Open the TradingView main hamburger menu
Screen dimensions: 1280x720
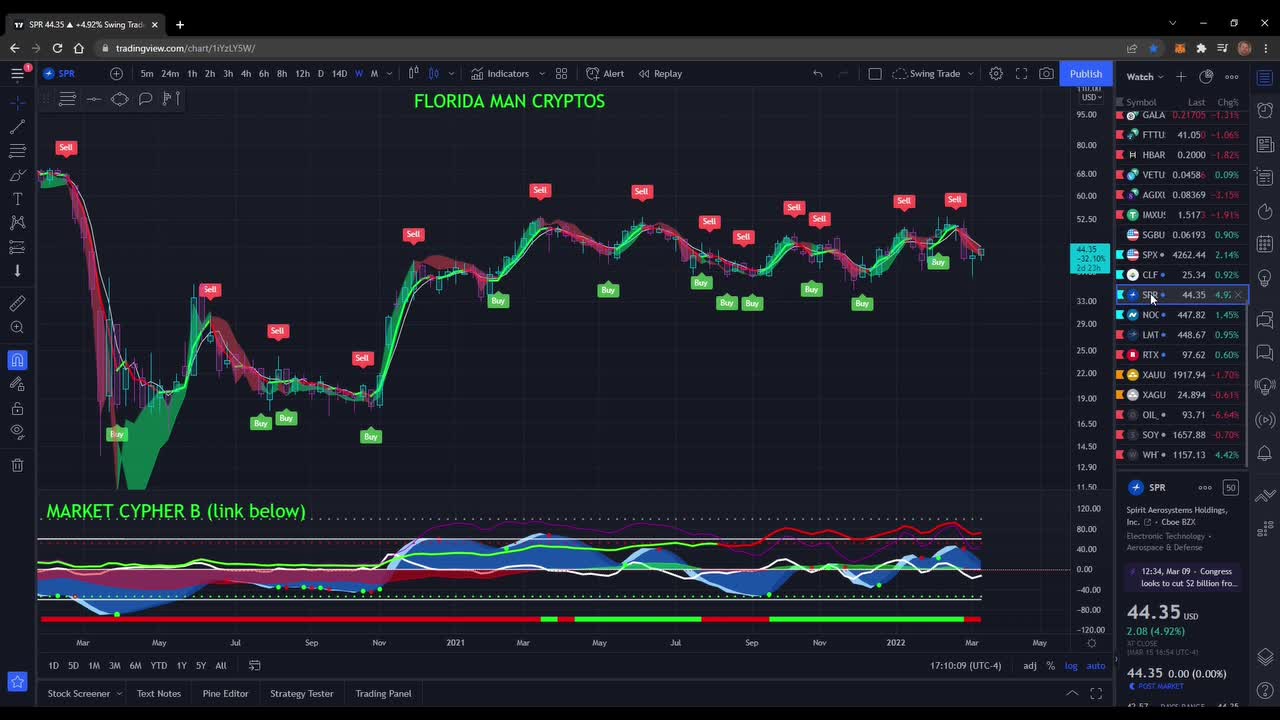[x=17, y=73]
